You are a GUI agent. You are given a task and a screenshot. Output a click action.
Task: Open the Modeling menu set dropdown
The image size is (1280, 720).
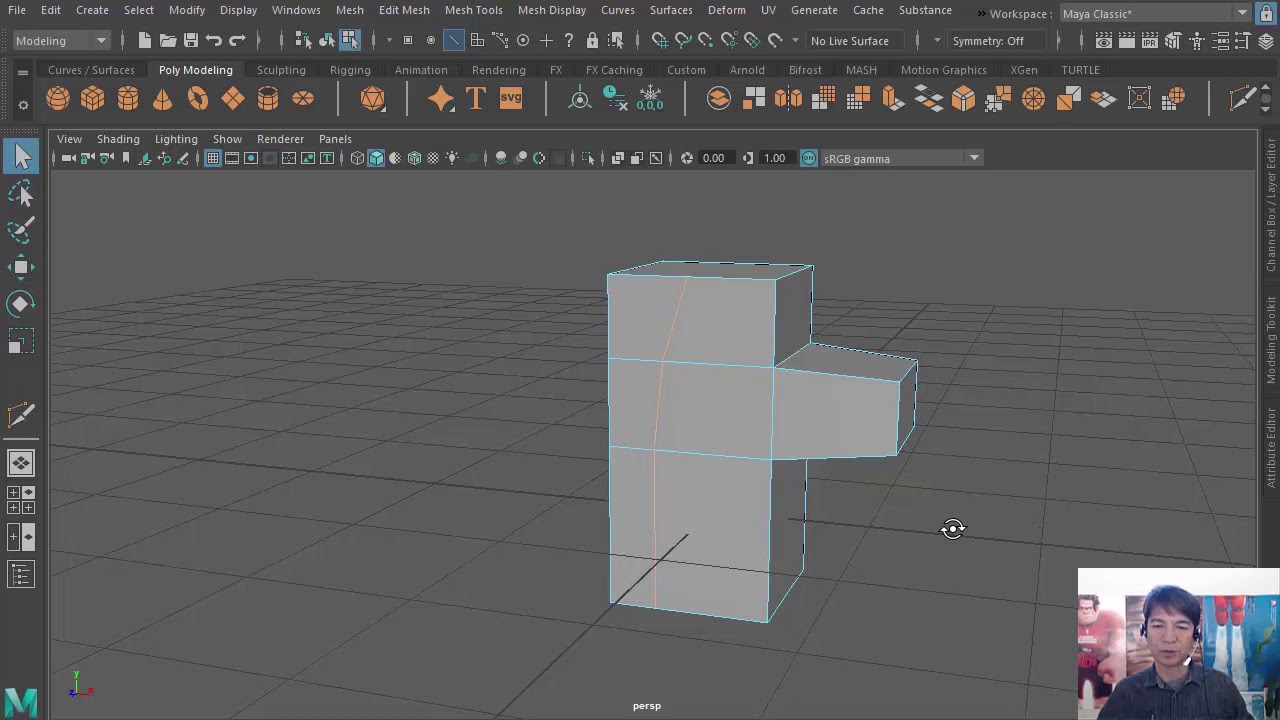60,40
